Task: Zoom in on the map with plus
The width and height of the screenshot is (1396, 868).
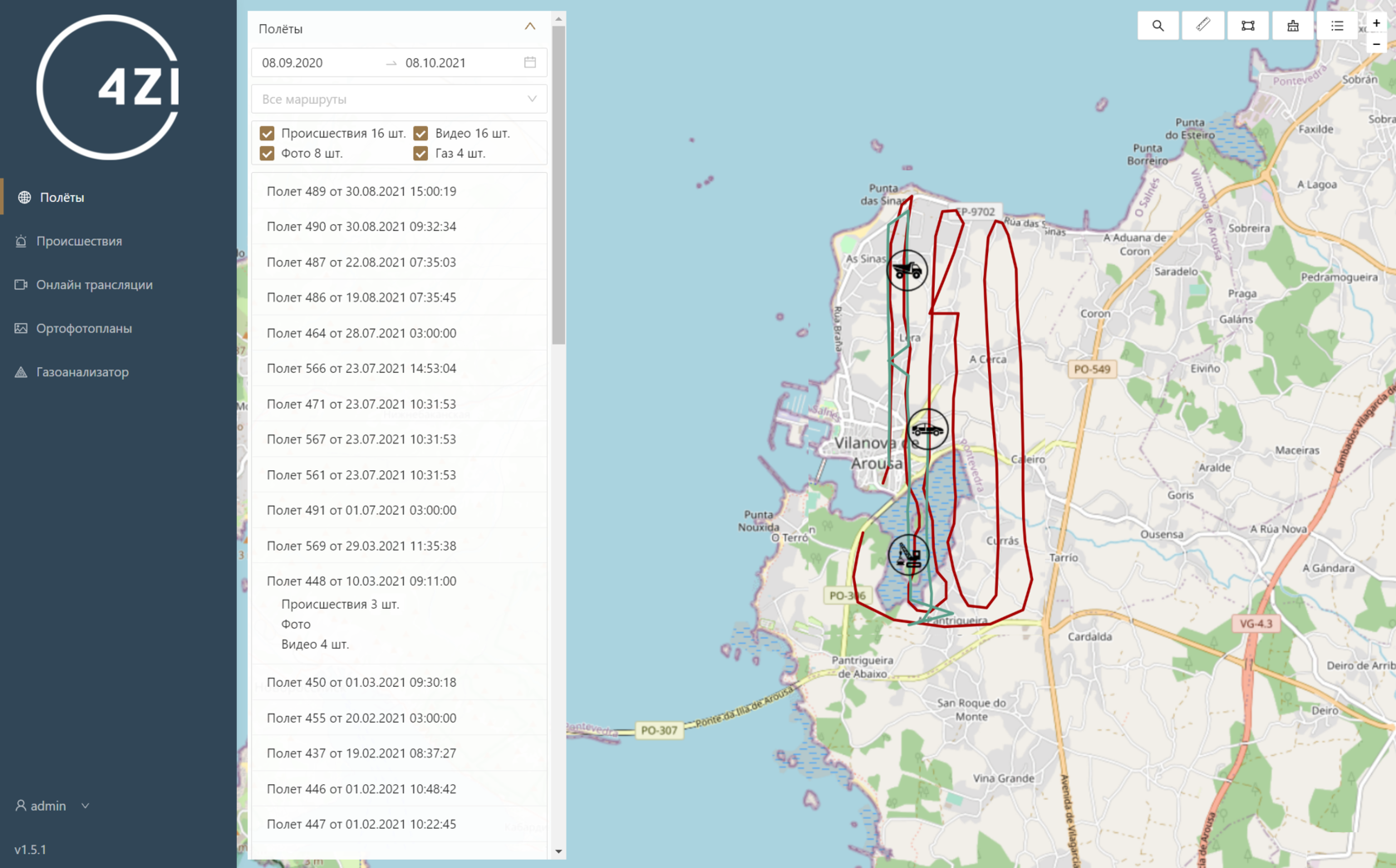Action: click(1376, 23)
